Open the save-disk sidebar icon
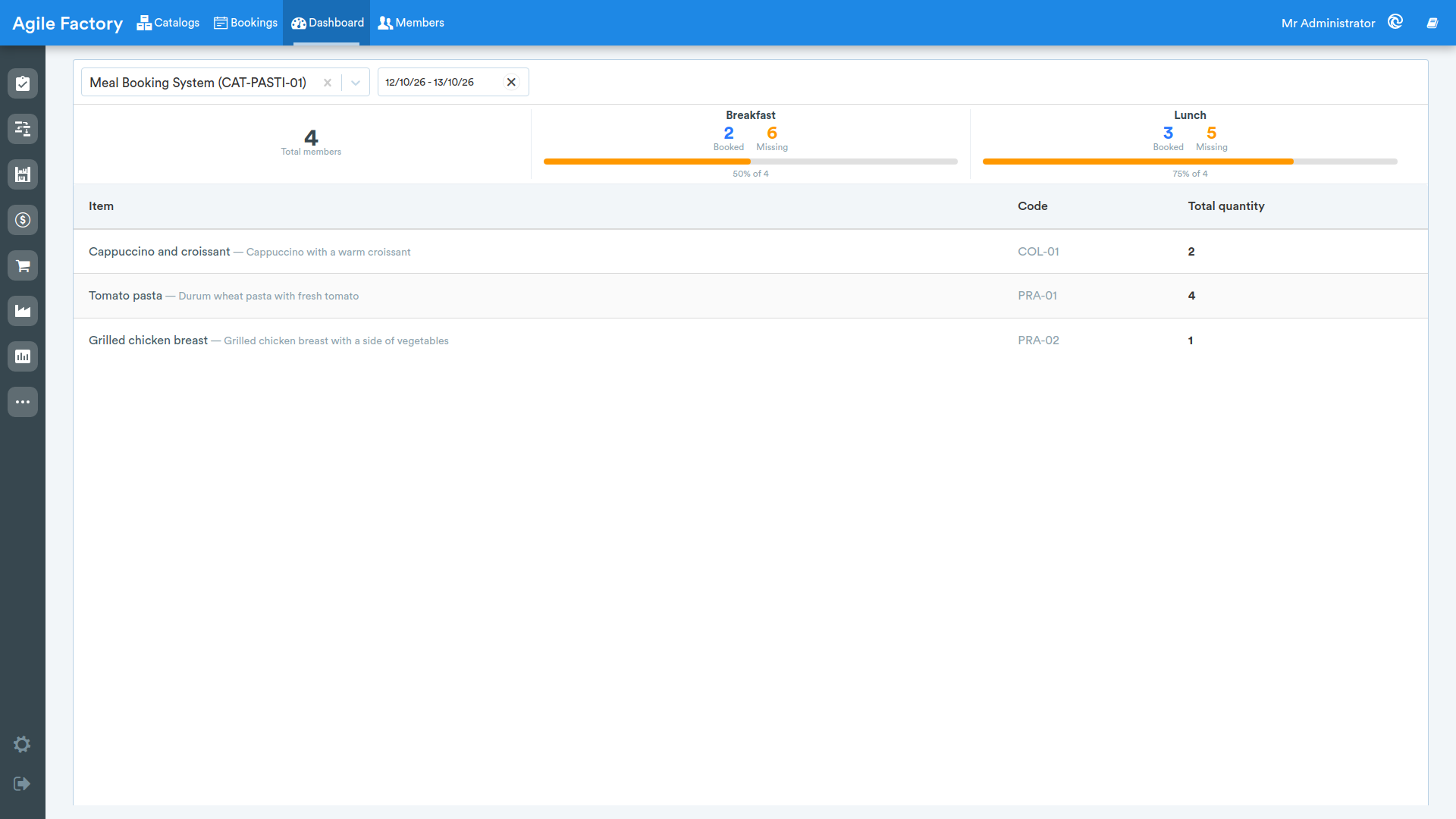Screen dimensions: 1456x819 coord(23,174)
